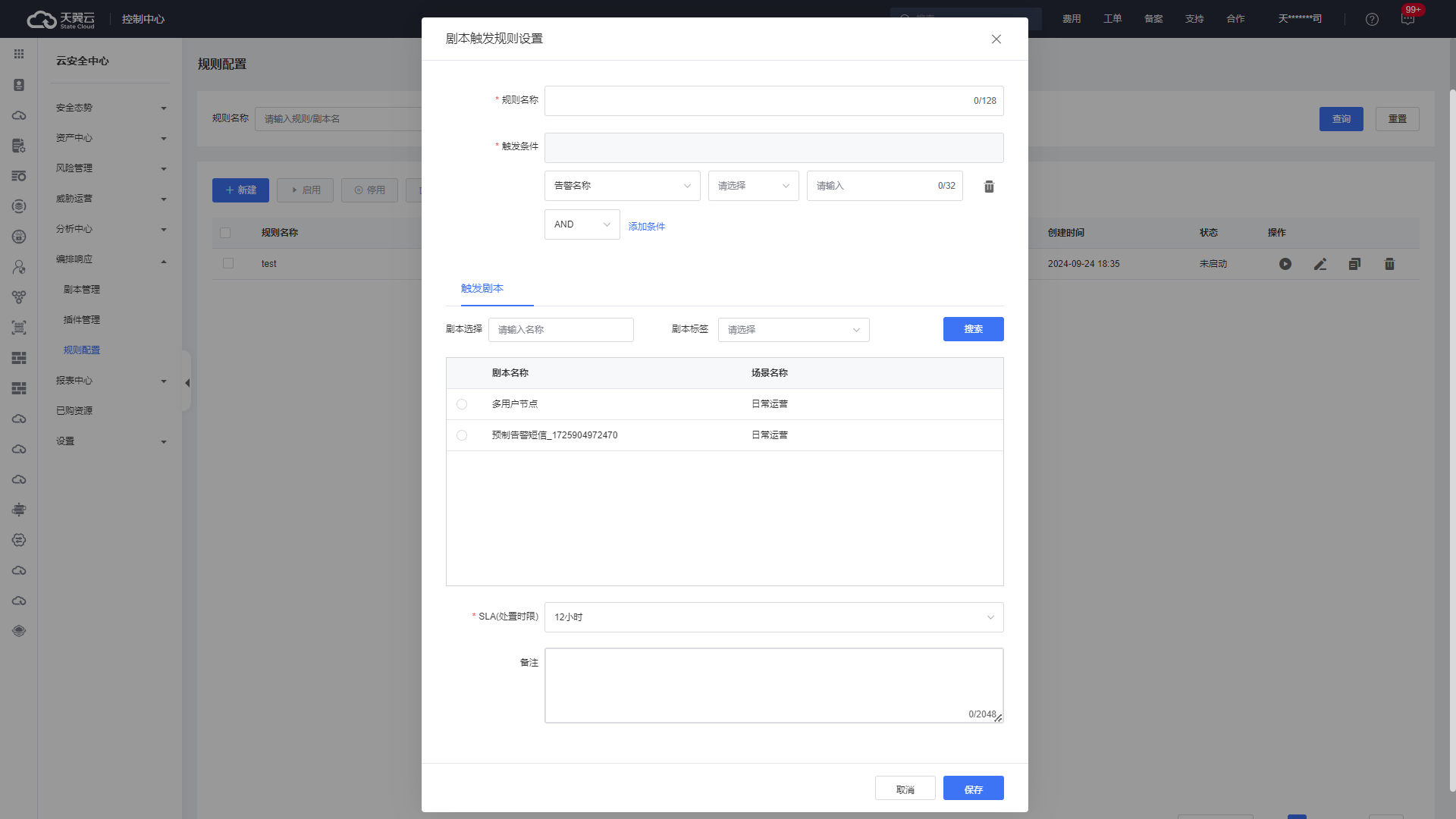Delete the trigger condition row with trash icon
Image resolution: width=1456 pixels, height=819 pixels.
989,187
